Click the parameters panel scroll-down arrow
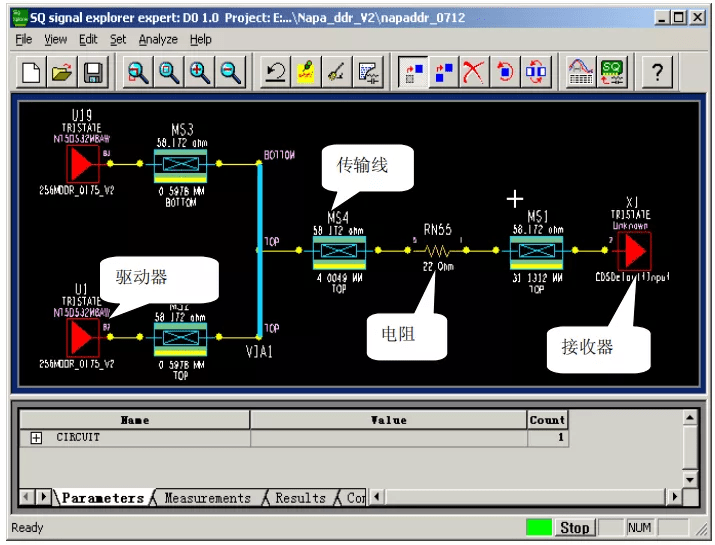The image size is (715, 545). pyautogui.click(x=690, y=479)
